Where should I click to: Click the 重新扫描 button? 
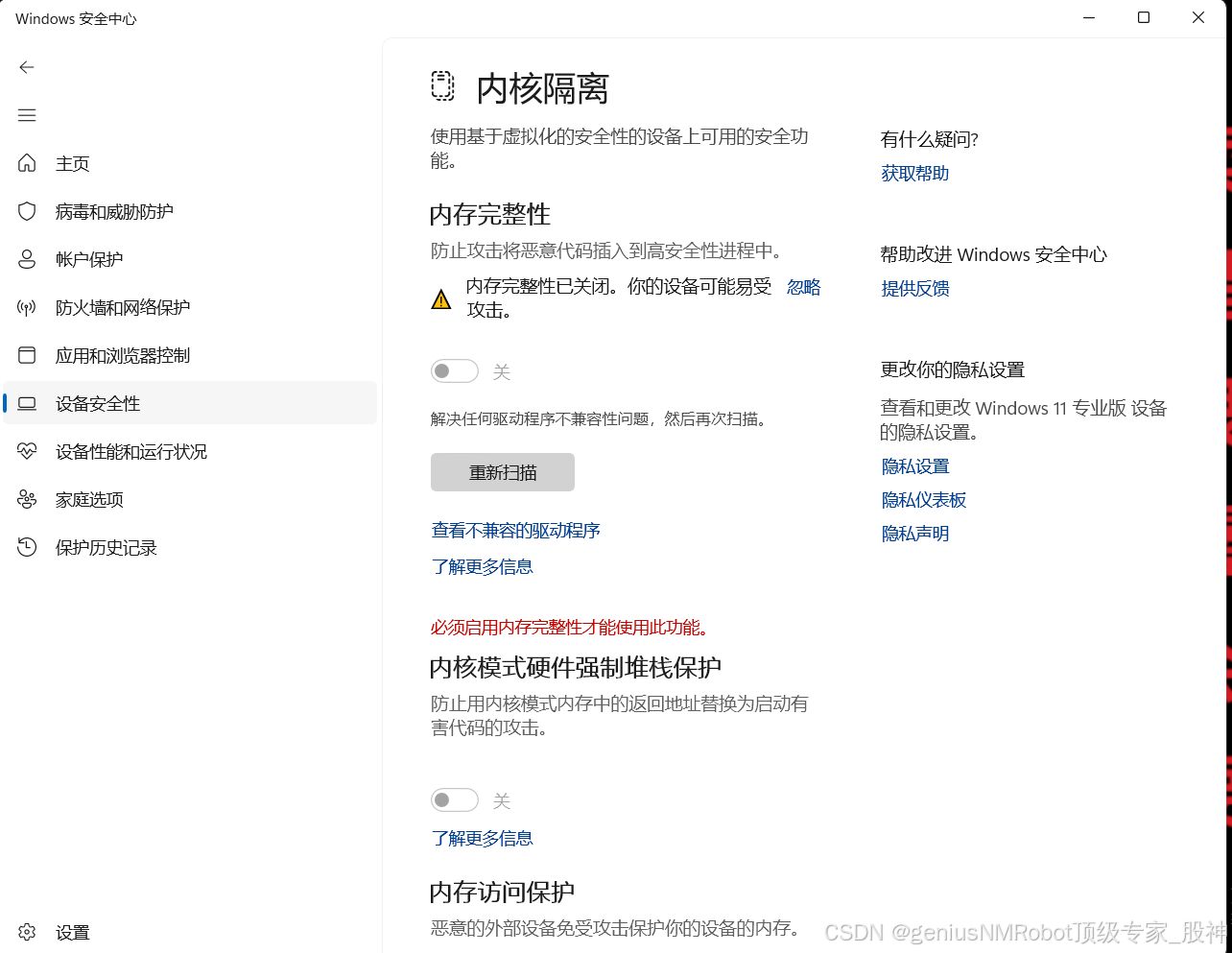503,472
